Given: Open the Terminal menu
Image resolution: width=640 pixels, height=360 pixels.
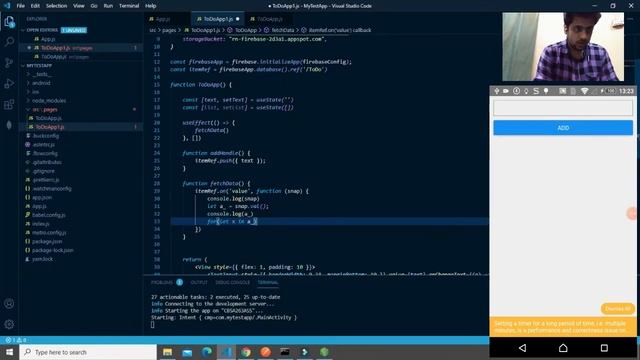Looking at the screenshot, I should click(129, 6).
